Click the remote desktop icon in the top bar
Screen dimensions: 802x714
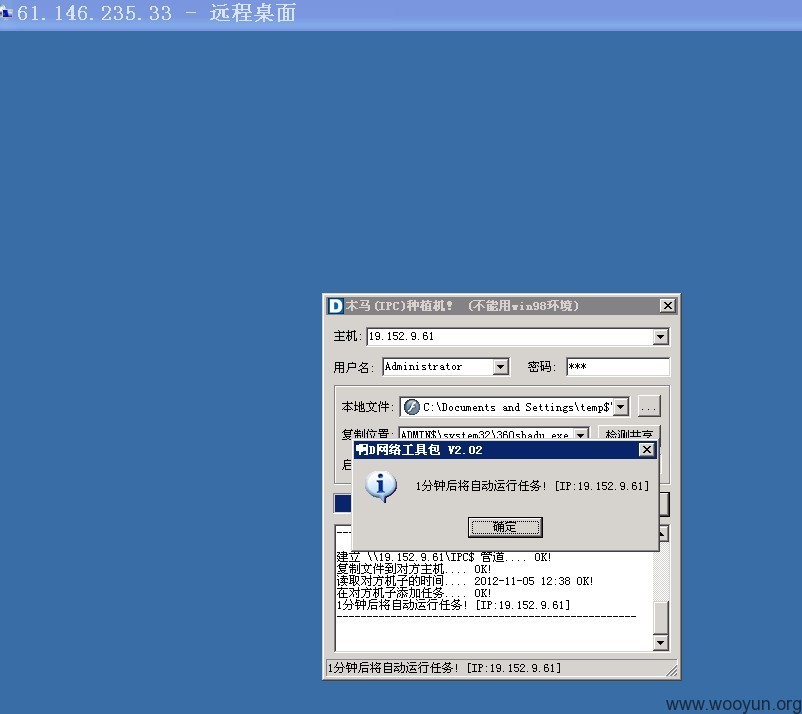point(6,14)
